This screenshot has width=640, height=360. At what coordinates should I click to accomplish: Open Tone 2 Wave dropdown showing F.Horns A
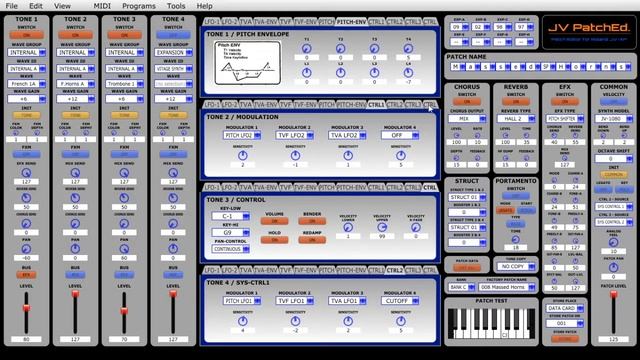coord(75,84)
